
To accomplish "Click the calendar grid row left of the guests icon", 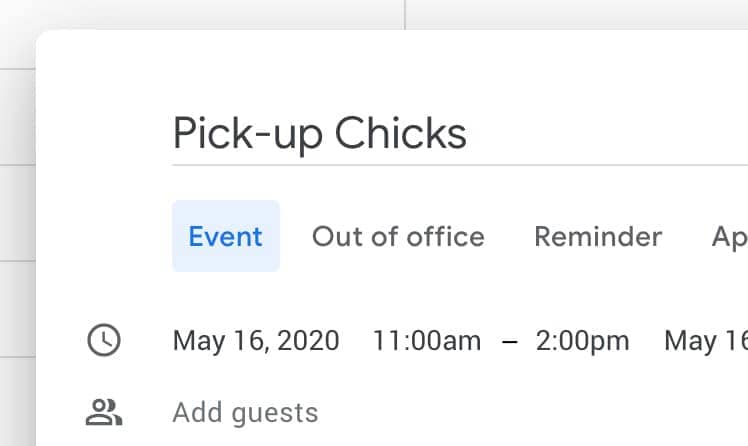I will pyautogui.click(x=18, y=402).
